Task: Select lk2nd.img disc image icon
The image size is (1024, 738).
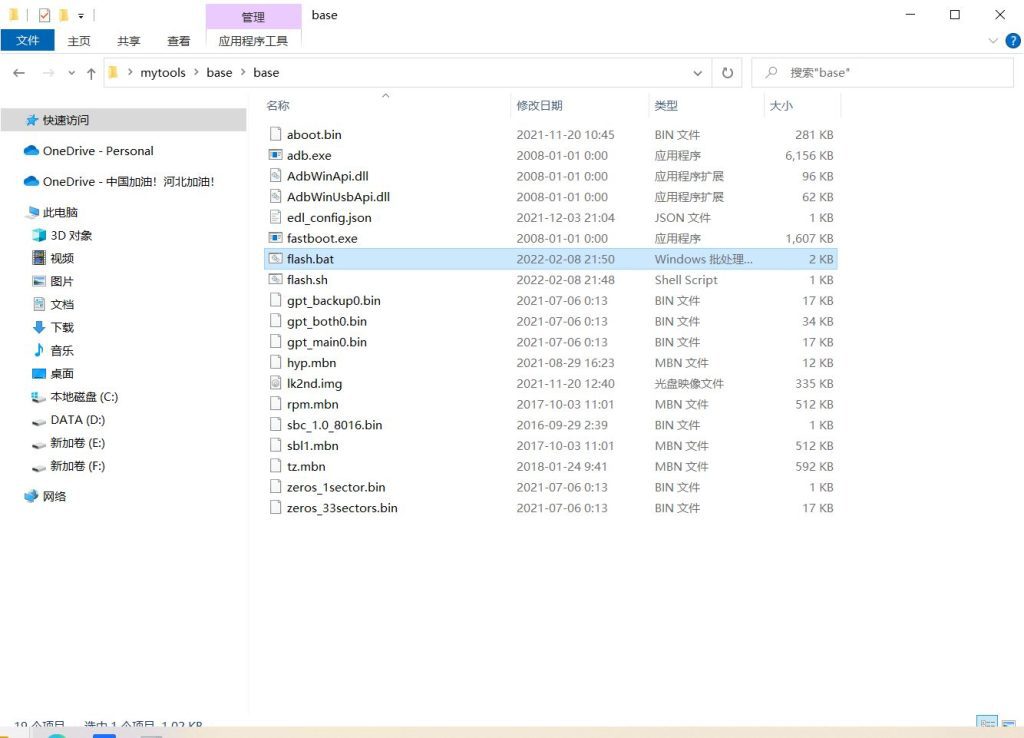Action: (276, 383)
